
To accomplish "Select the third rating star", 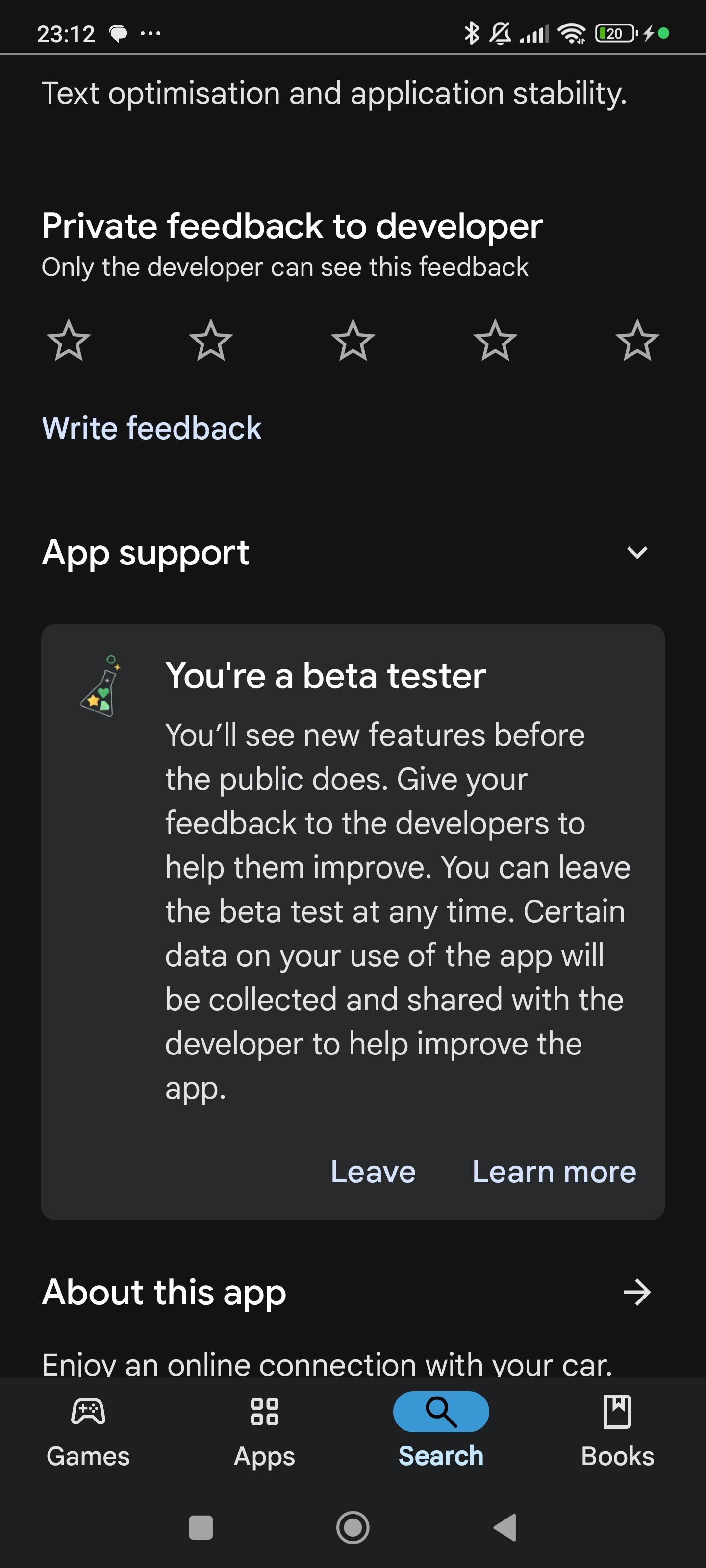I will tap(353, 340).
